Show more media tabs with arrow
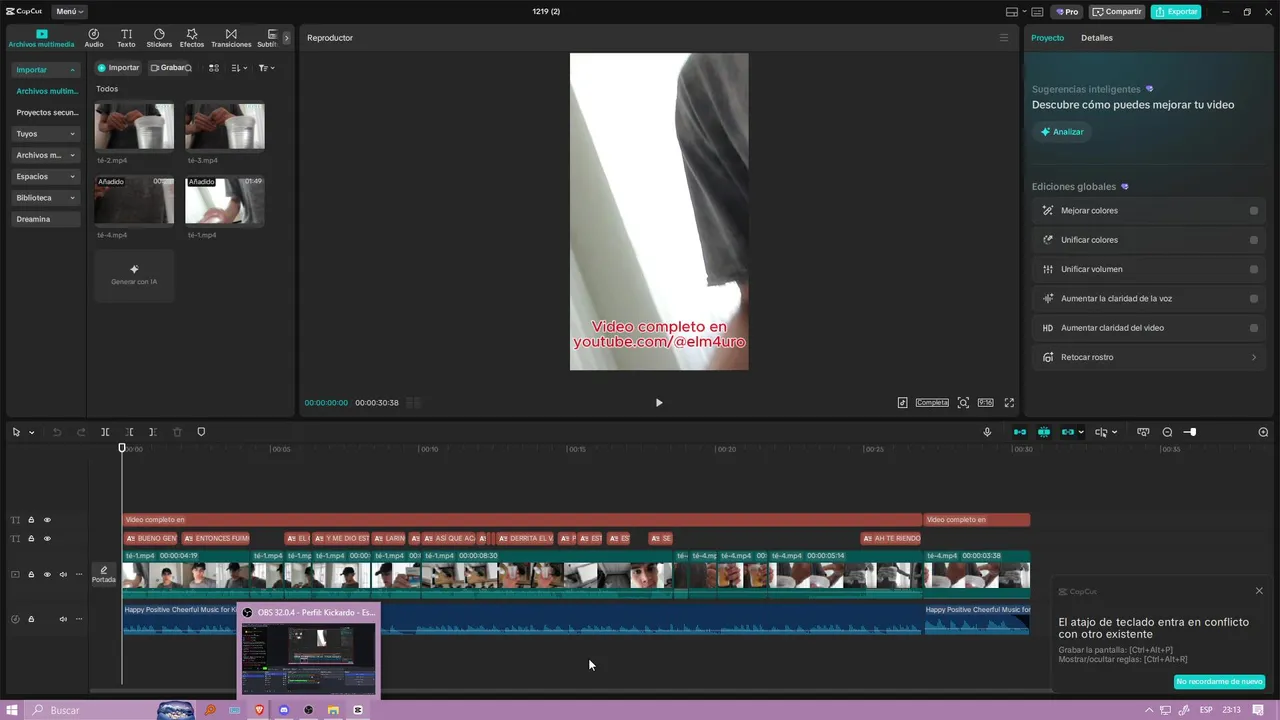 (x=286, y=38)
